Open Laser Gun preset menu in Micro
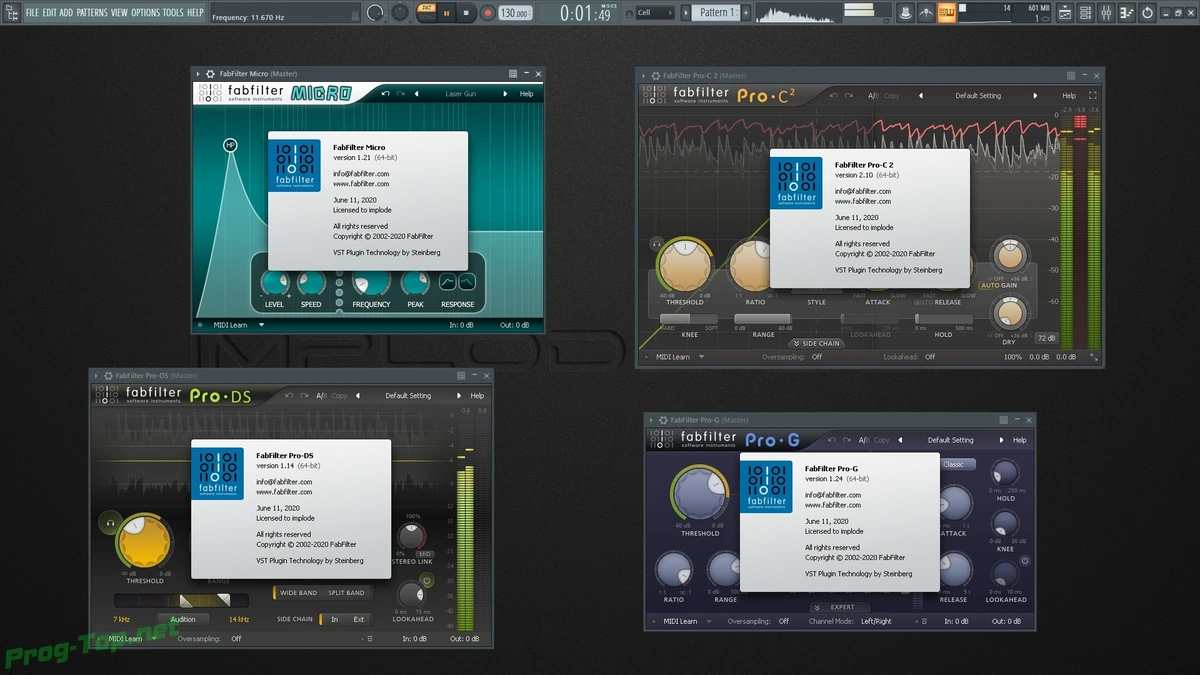The height and width of the screenshot is (675, 1200). click(461, 94)
